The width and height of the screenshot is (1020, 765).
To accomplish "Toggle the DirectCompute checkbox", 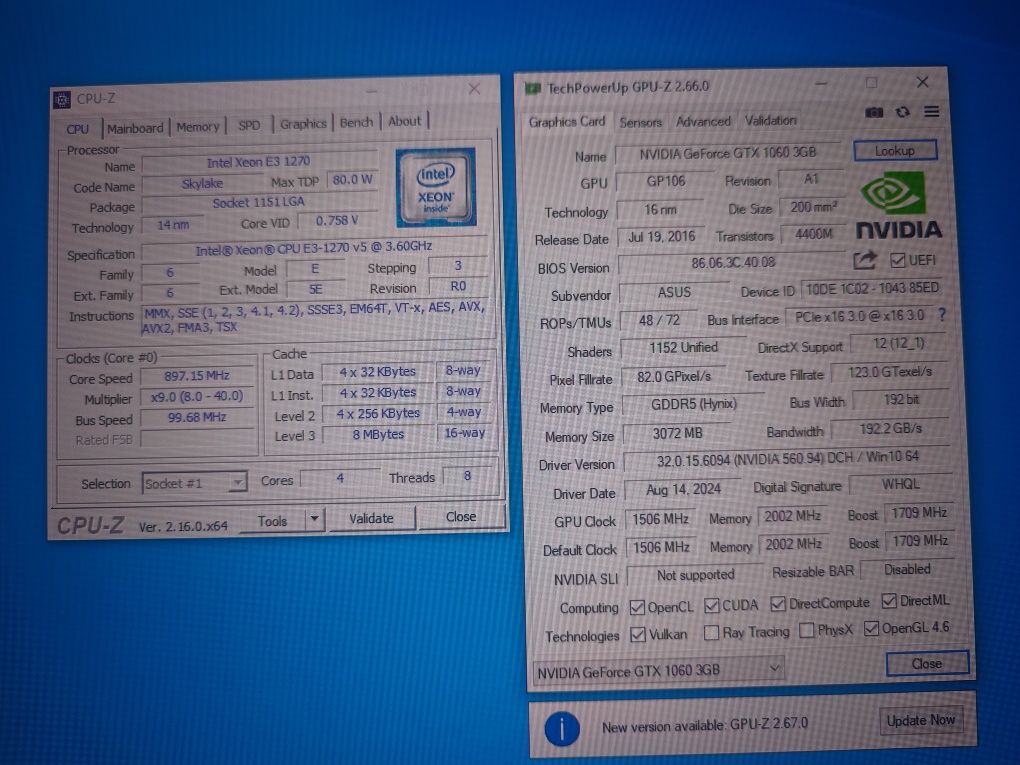I will [777, 604].
